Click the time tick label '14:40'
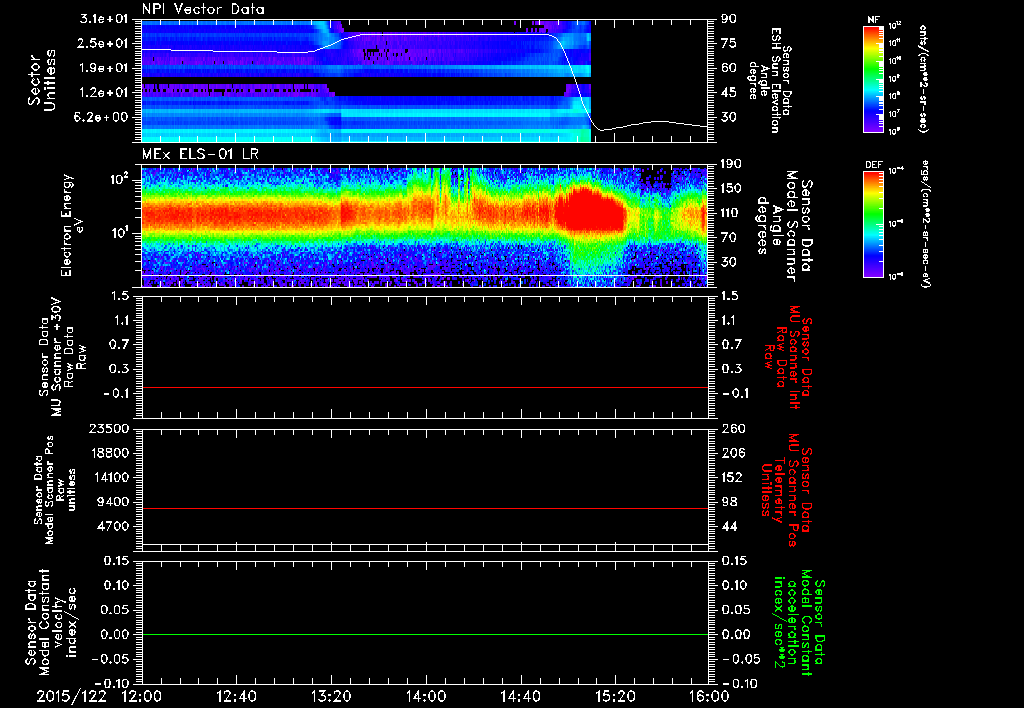 (x=520, y=696)
